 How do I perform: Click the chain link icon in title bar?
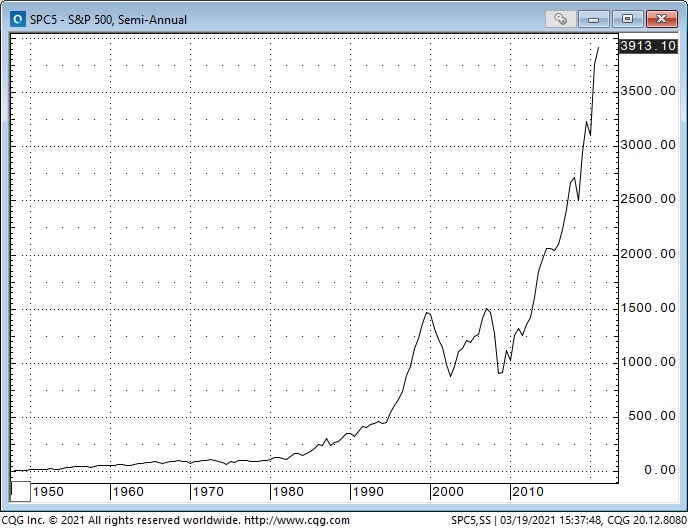[x=560, y=19]
